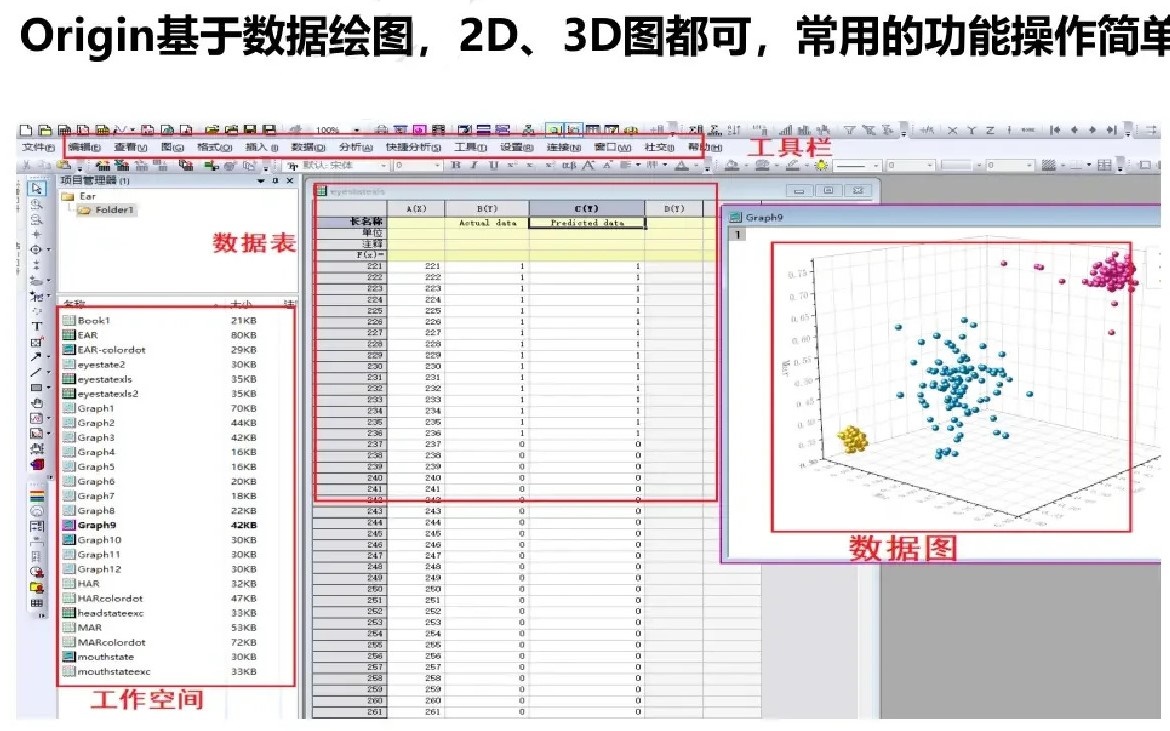The image size is (1170, 731).
Task: Select the Line drawing tool
Action: [36, 372]
